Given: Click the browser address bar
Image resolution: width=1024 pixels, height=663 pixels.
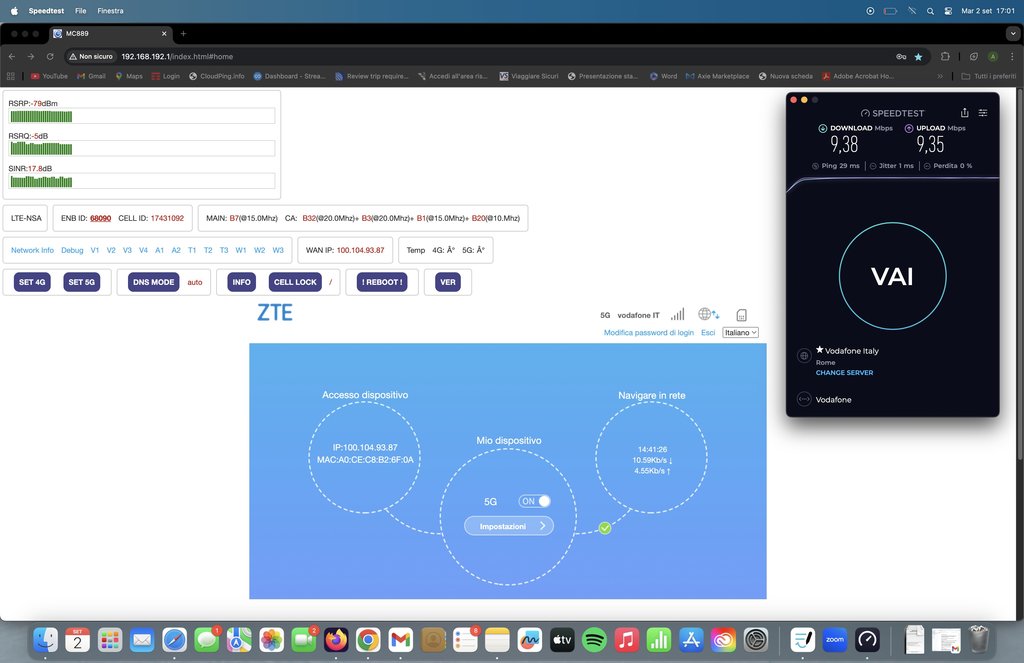Looking at the screenshot, I should coord(483,56).
